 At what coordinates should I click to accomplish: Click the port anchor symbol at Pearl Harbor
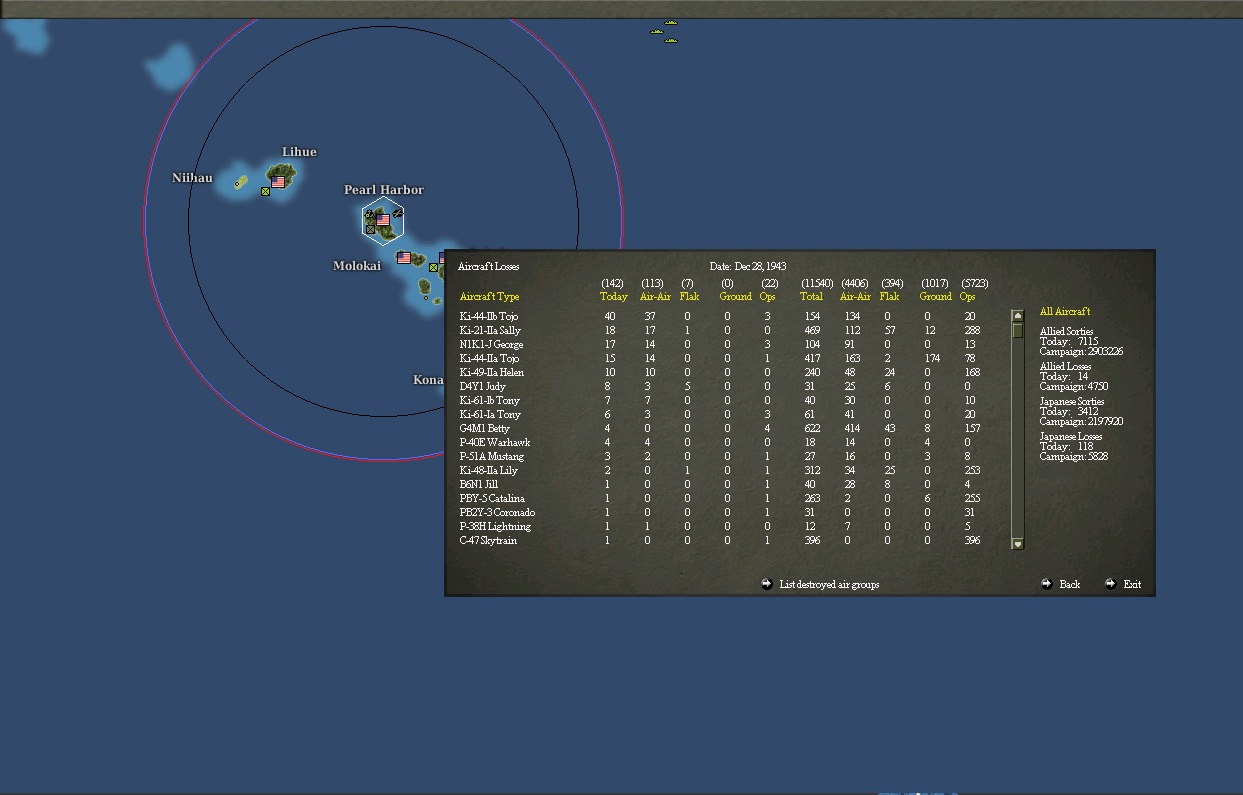click(369, 214)
